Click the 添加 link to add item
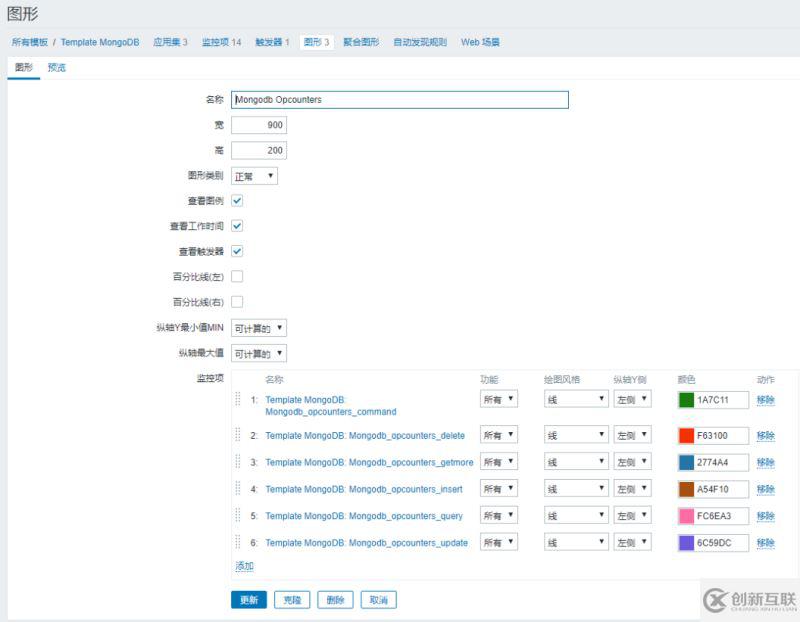Screen dimensions: 800x622 click(x=244, y=565)
